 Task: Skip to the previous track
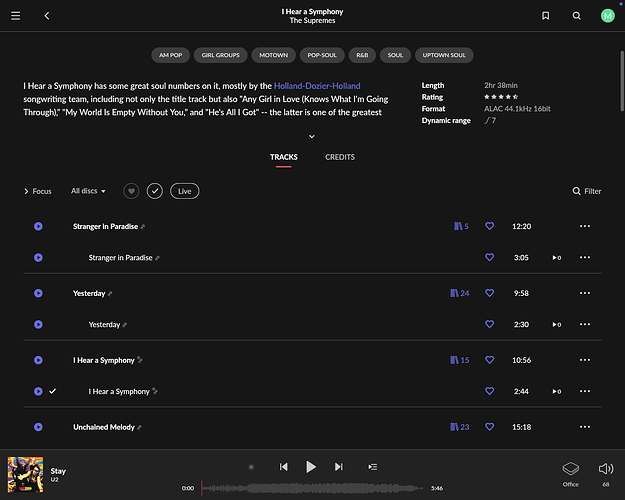[283, 467]
